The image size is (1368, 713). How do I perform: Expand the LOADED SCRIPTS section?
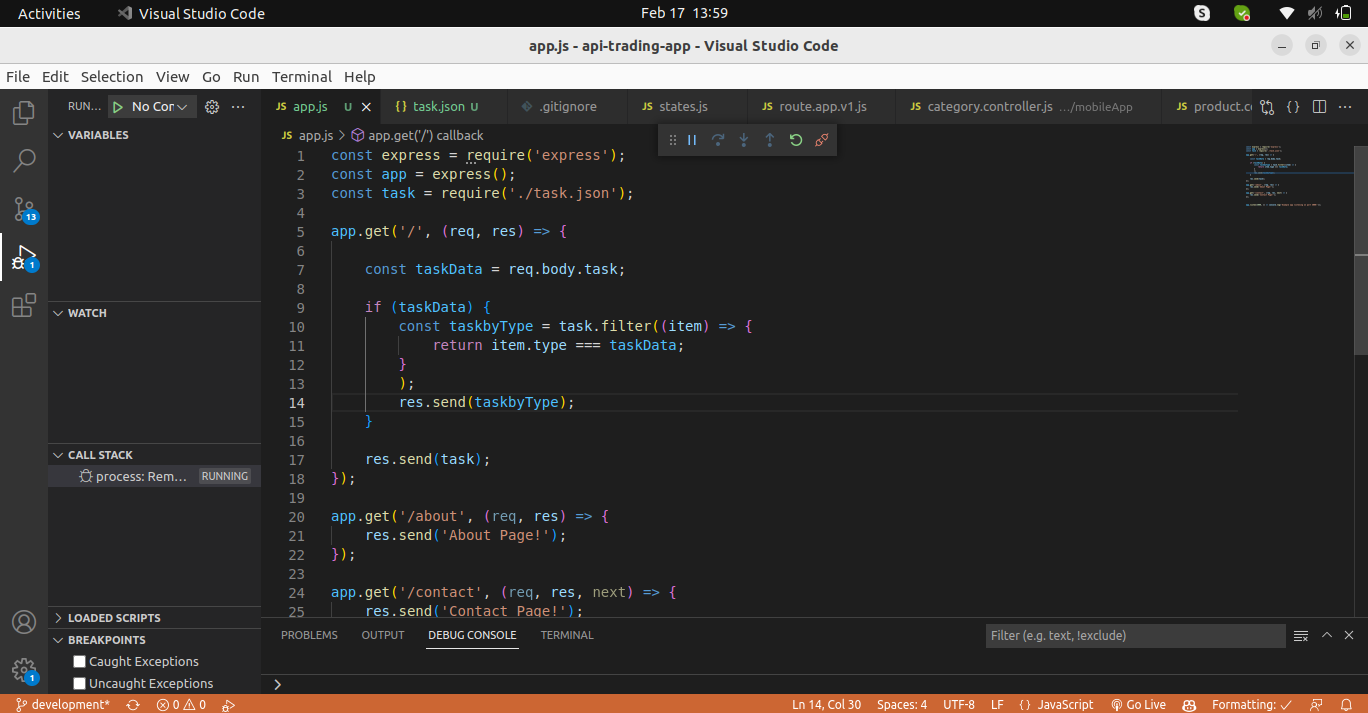113,618
